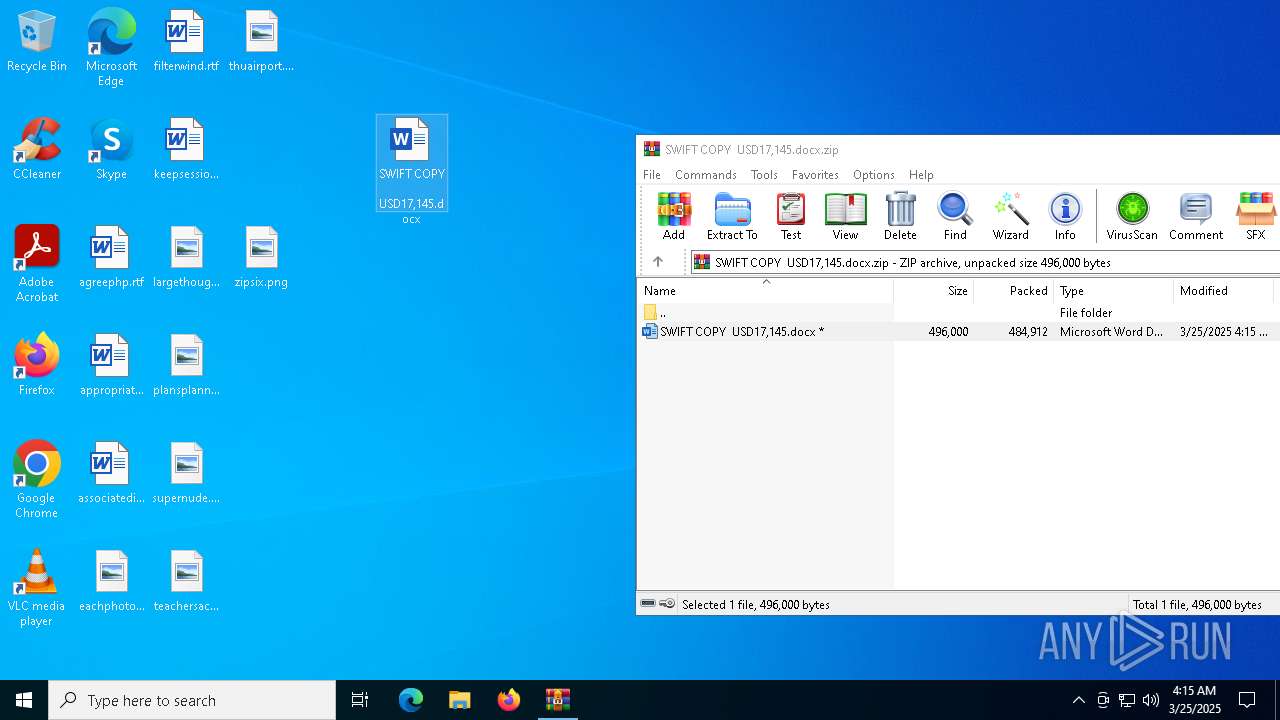Viewport: 1280px width, 720px height.
Task: Select appropriat... document on desktop
Action: pos(111,366)
